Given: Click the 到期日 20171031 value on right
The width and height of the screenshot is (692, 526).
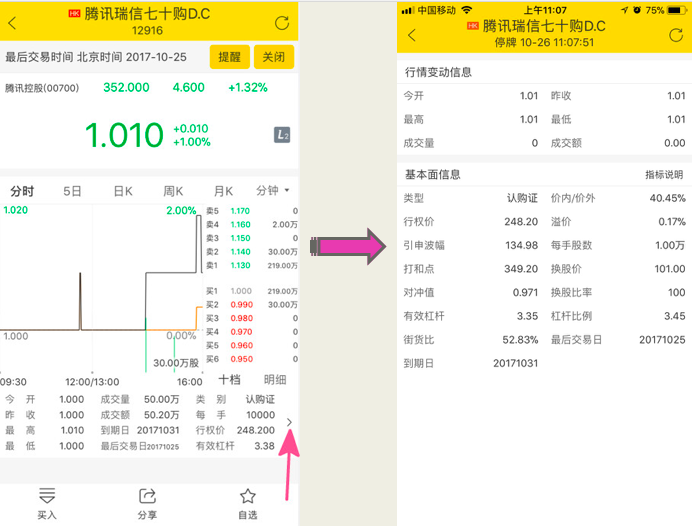Looking at the screenshot, I should pyautogui.click(x=515, y=363).
